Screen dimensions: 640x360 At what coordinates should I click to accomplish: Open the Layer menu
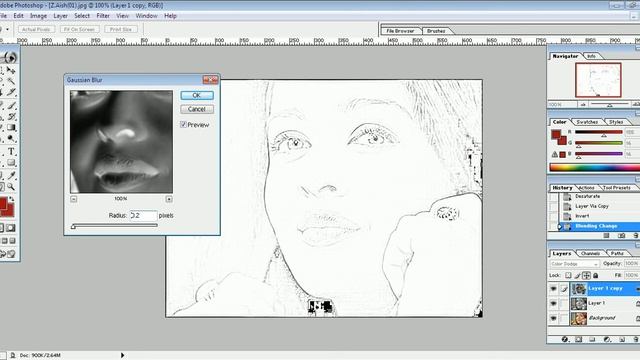[x=60, y=16]
